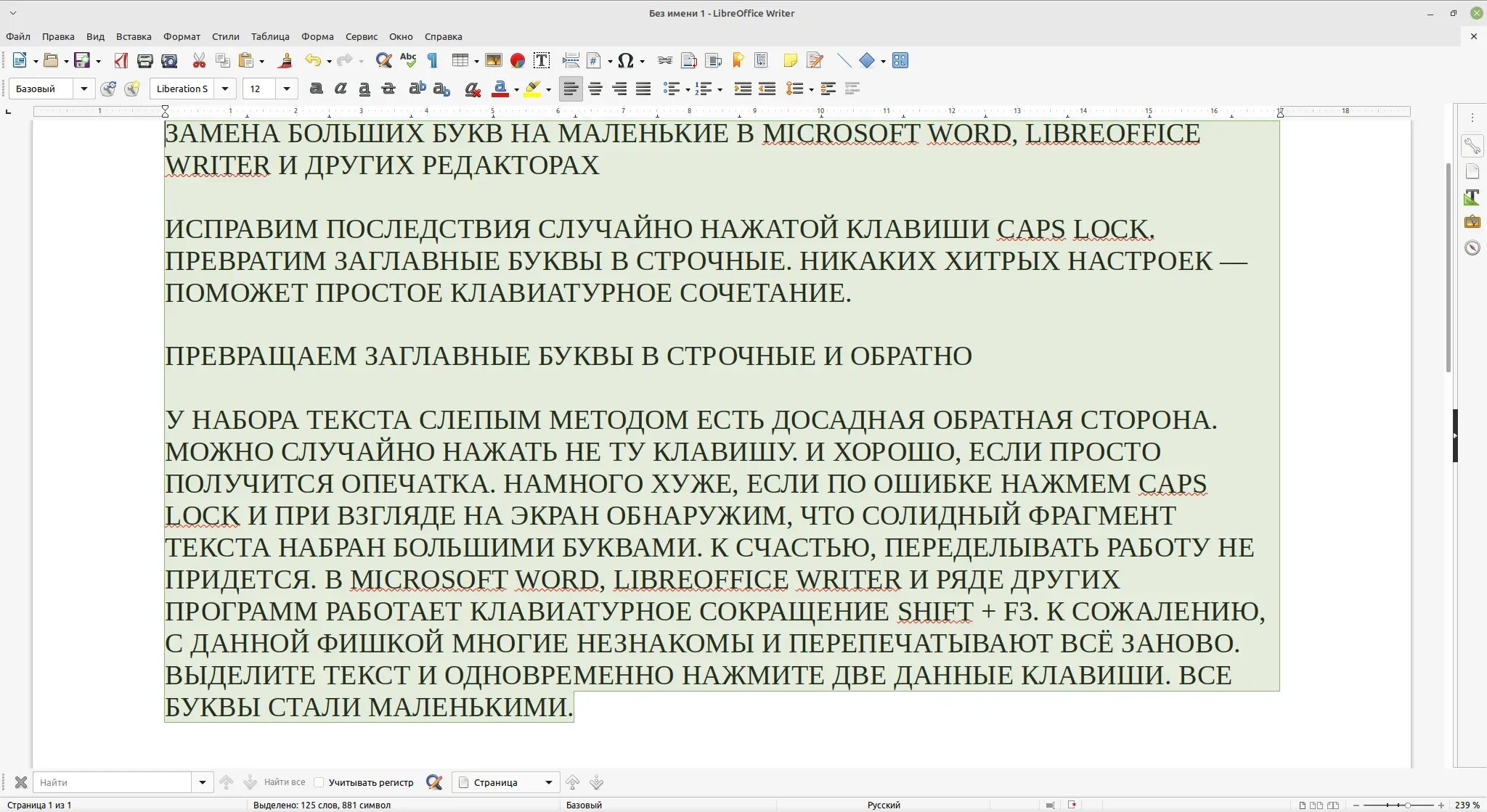Insert a line shape
The width and height of the screenshot is (1487, 812).
(x=844, y=61)
